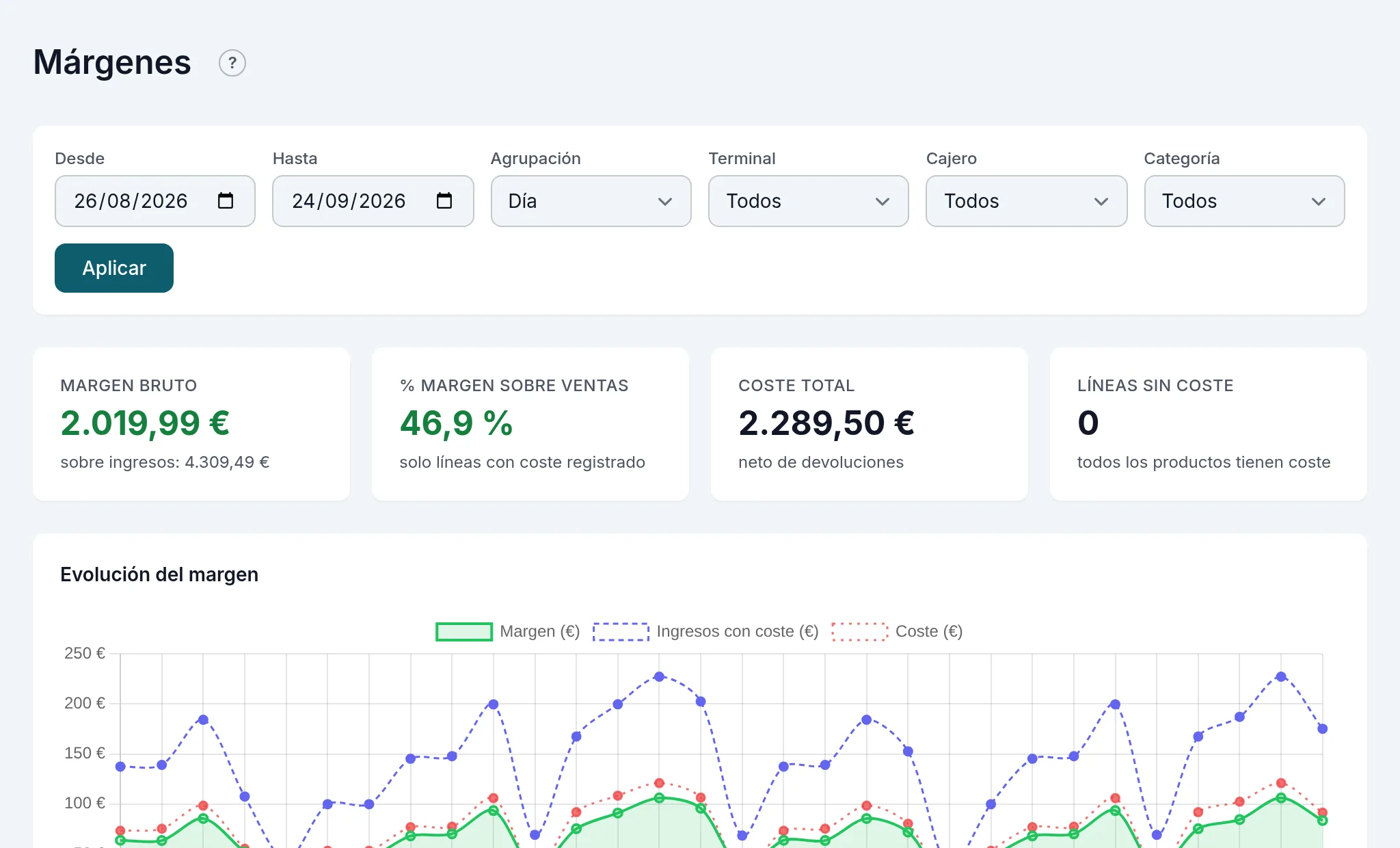Viewport: 1400px width, 848px height.
Task: Click the 100 € axis label
Action: (85, 803)
